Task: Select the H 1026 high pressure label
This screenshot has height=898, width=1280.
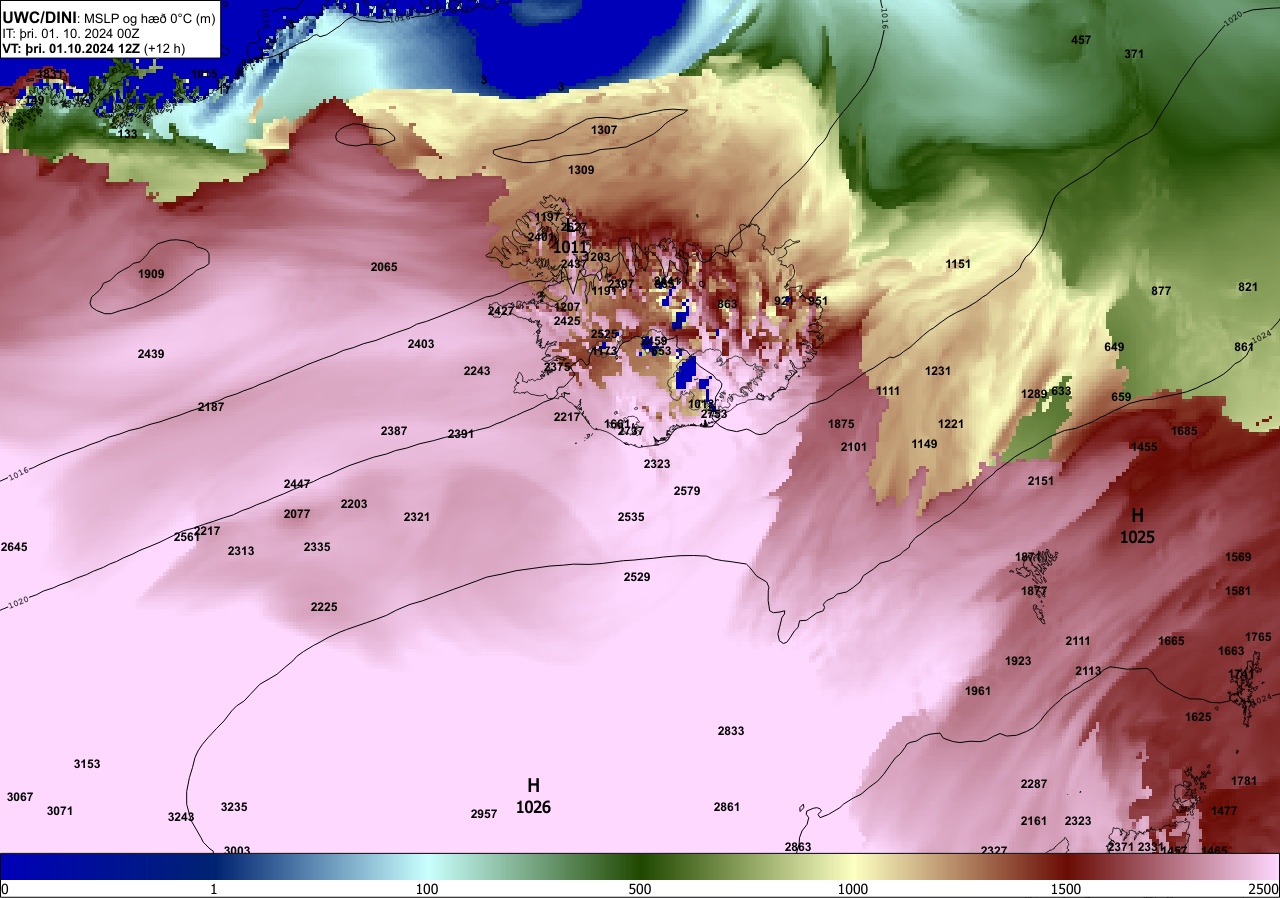Action: click(533, 796)
